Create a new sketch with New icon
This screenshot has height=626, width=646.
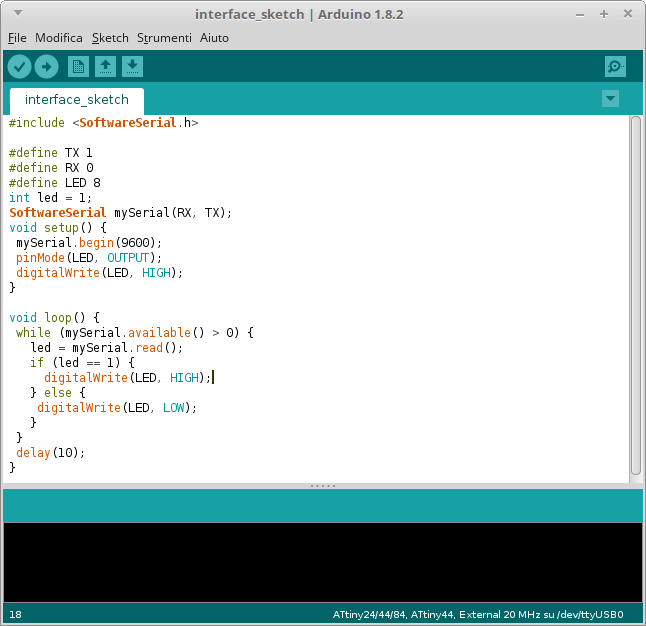pyautogui.click(x=78, y=66)
